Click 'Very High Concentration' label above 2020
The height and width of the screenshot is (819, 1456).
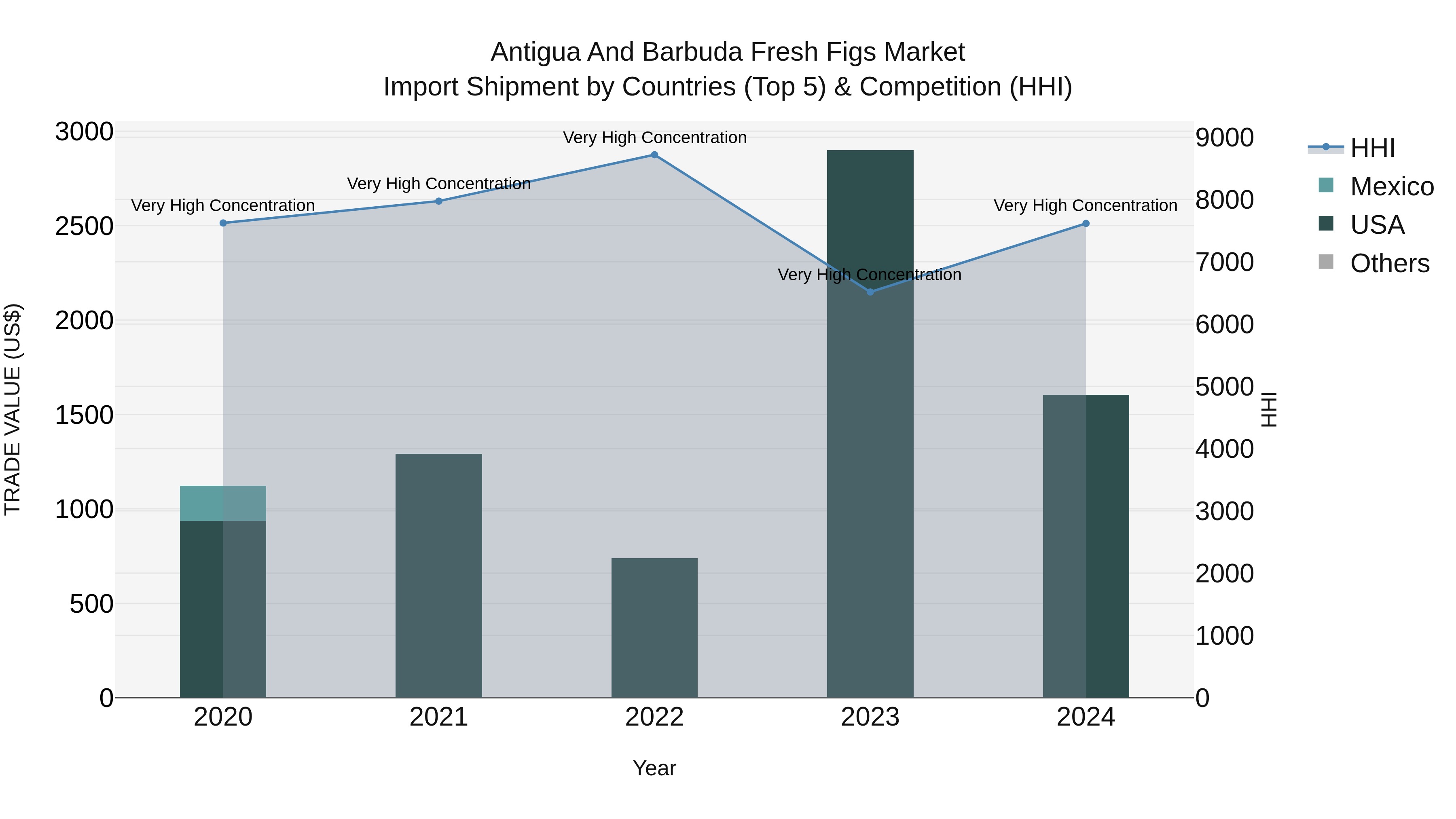click(x=223, y=205)
